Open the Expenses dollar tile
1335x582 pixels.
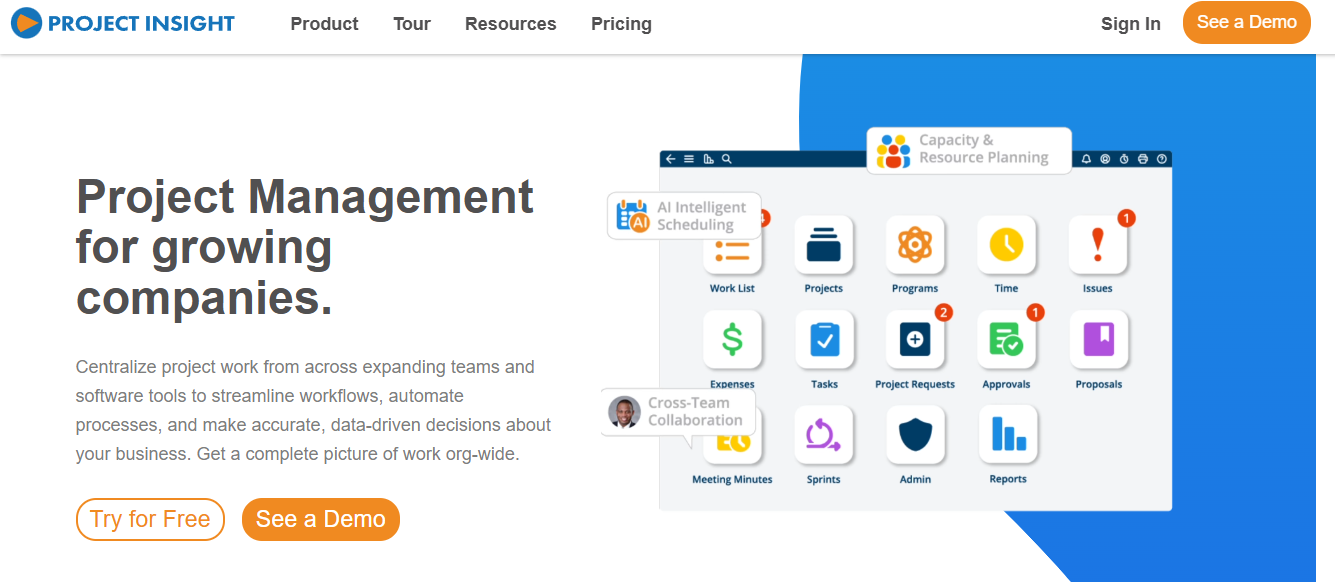click(x=732, y=340)
